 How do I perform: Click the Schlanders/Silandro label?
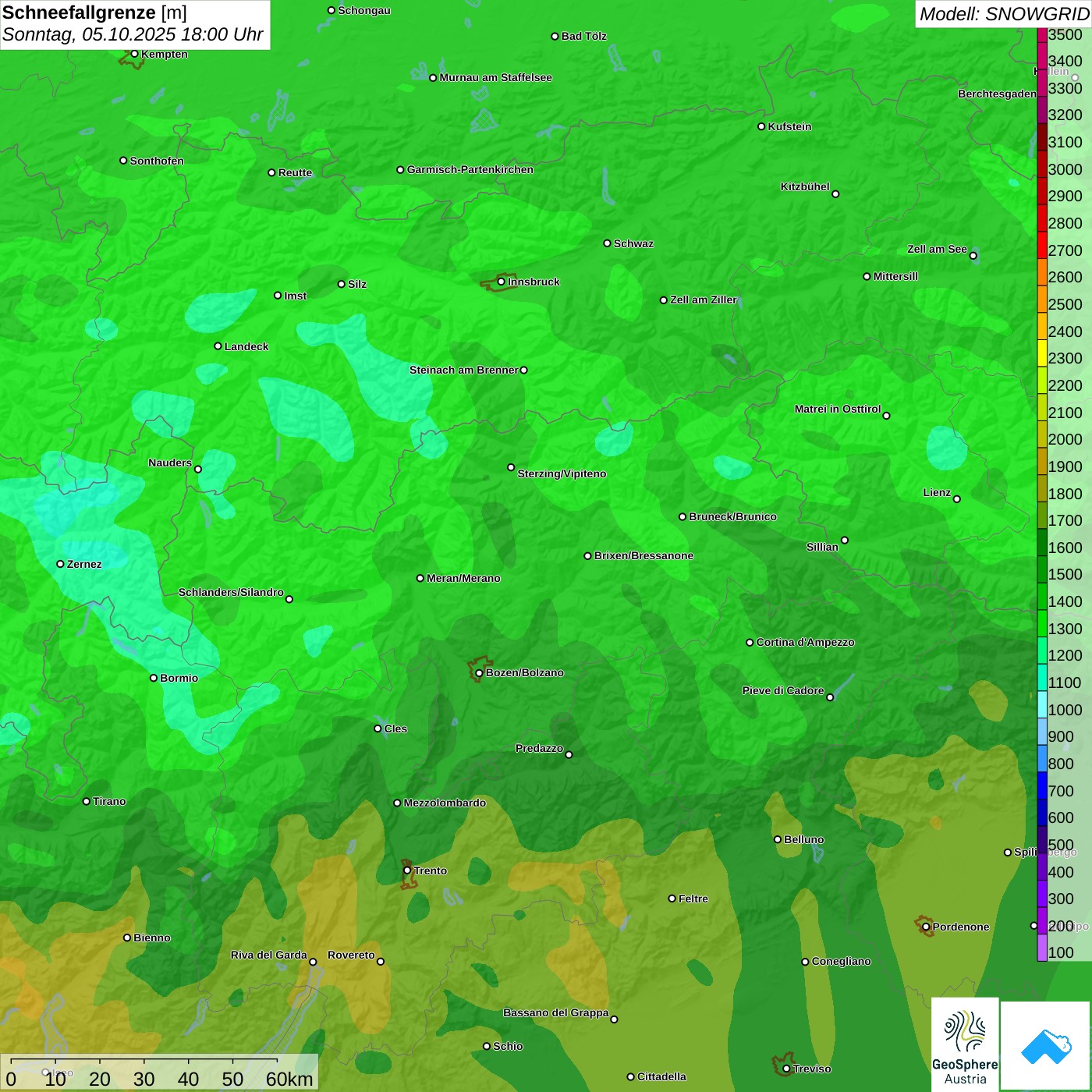tap(231, 592)
